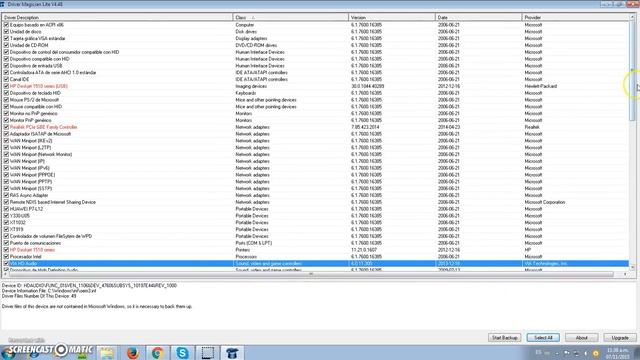The image size is (640, 360).
Task: Select the WAN Miniport (IKEv2) row
Action: (316, 141)
